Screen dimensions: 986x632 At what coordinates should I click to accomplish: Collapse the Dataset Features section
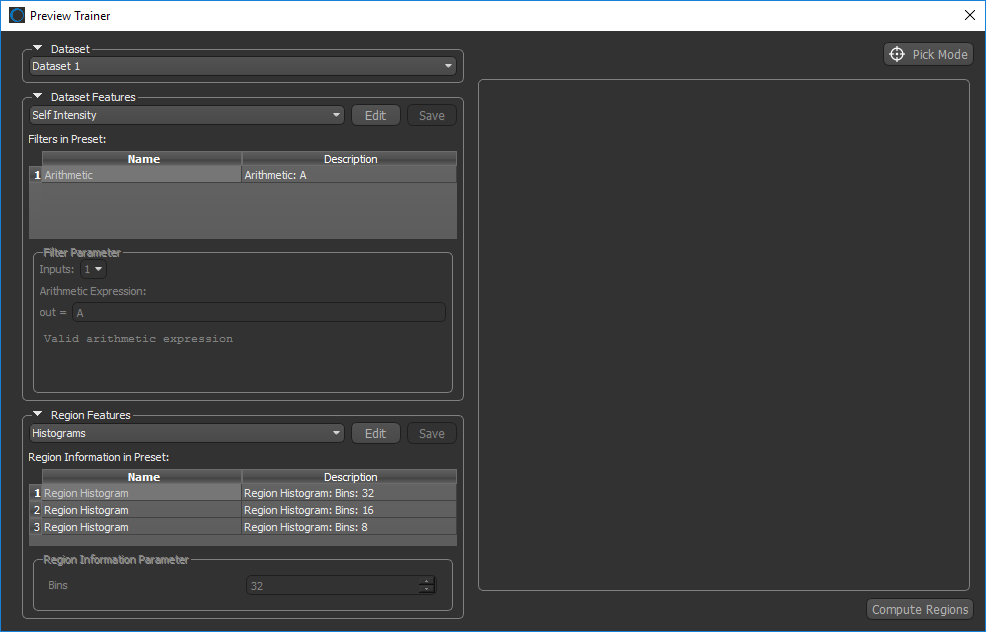click(37, 97)
